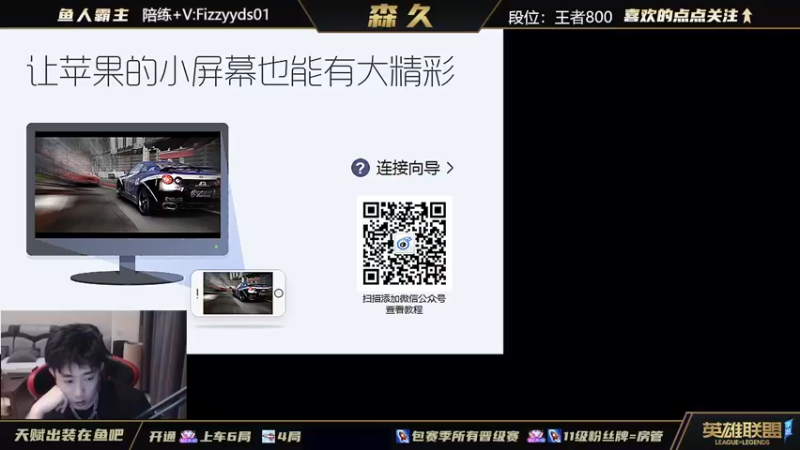Viewport: 800px width, 450px height.
Task: Click the 11级粉丝牌=房管 text
Action: 612,436
